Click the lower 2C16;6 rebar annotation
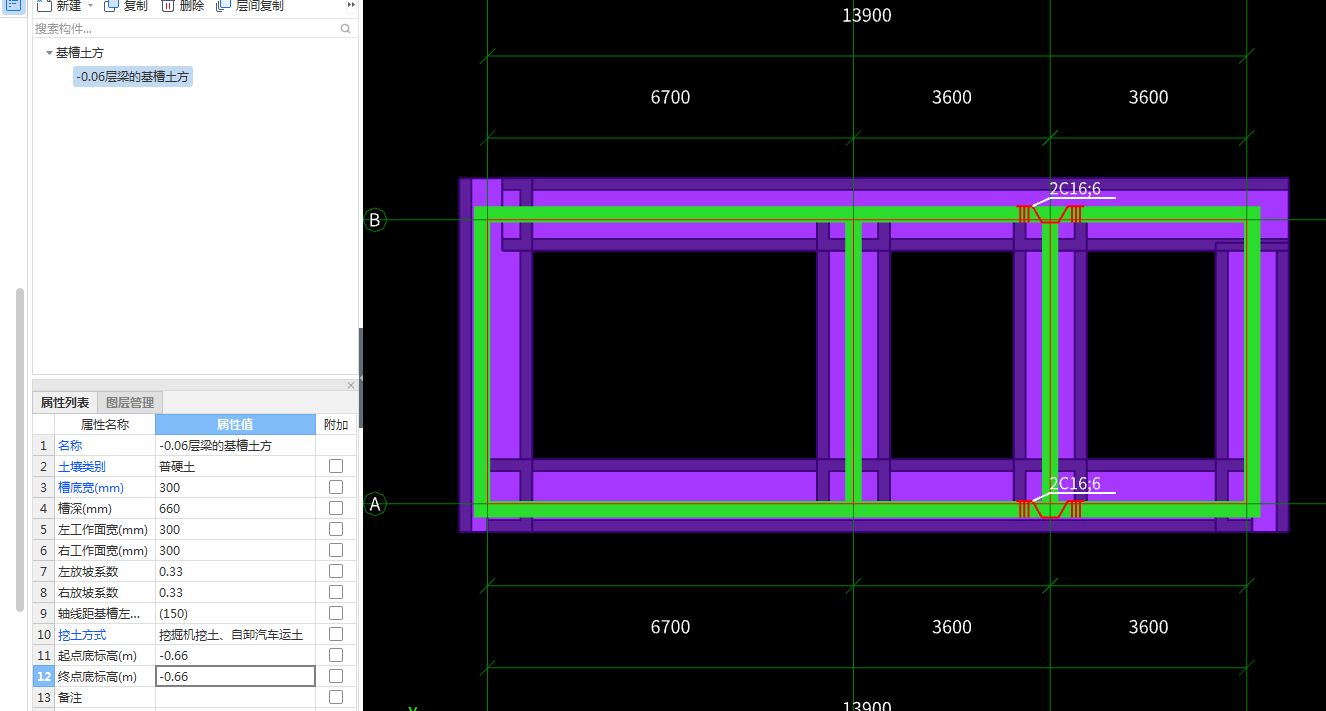 pyautogui.click(x=1075, y=484)
